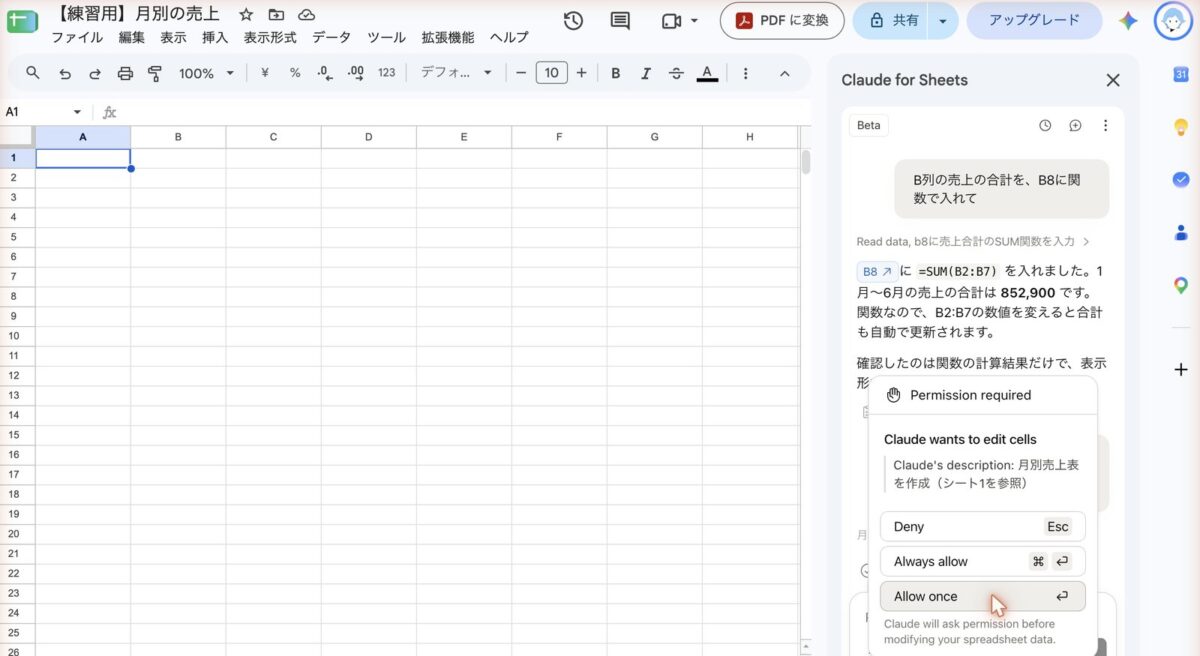The width and height of the screenshot is (1200, 656).
Task: Open more number formats 123
Action: coord(387,73)
